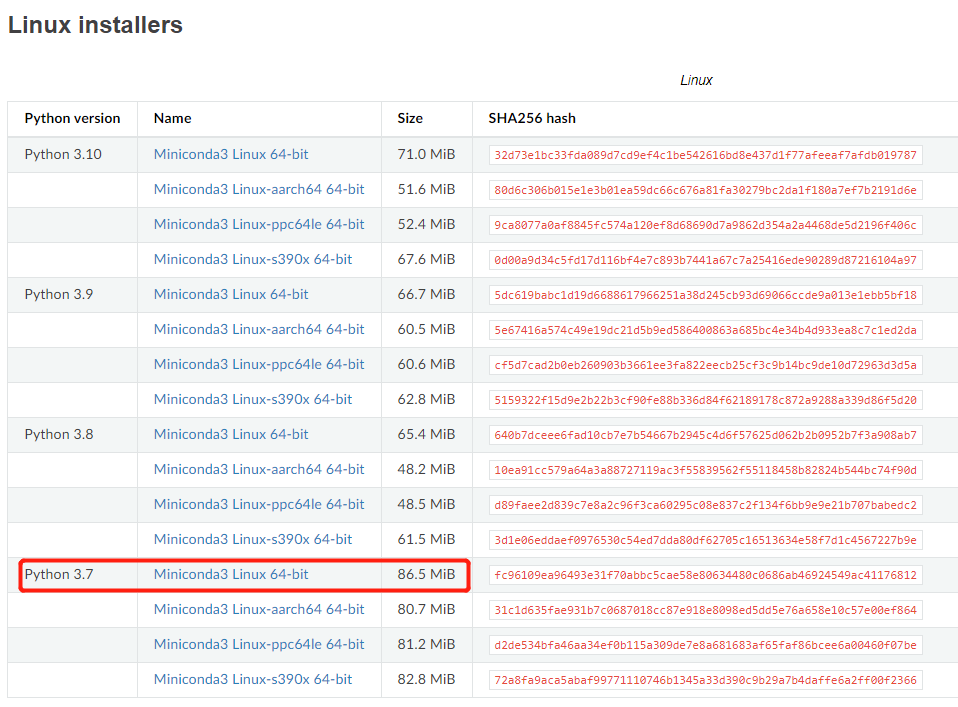The image size is (958, 707).
Task: Click the 52.4 MiB Miniconda3 Linux-ppc64le link
Action: pos(259,225)
